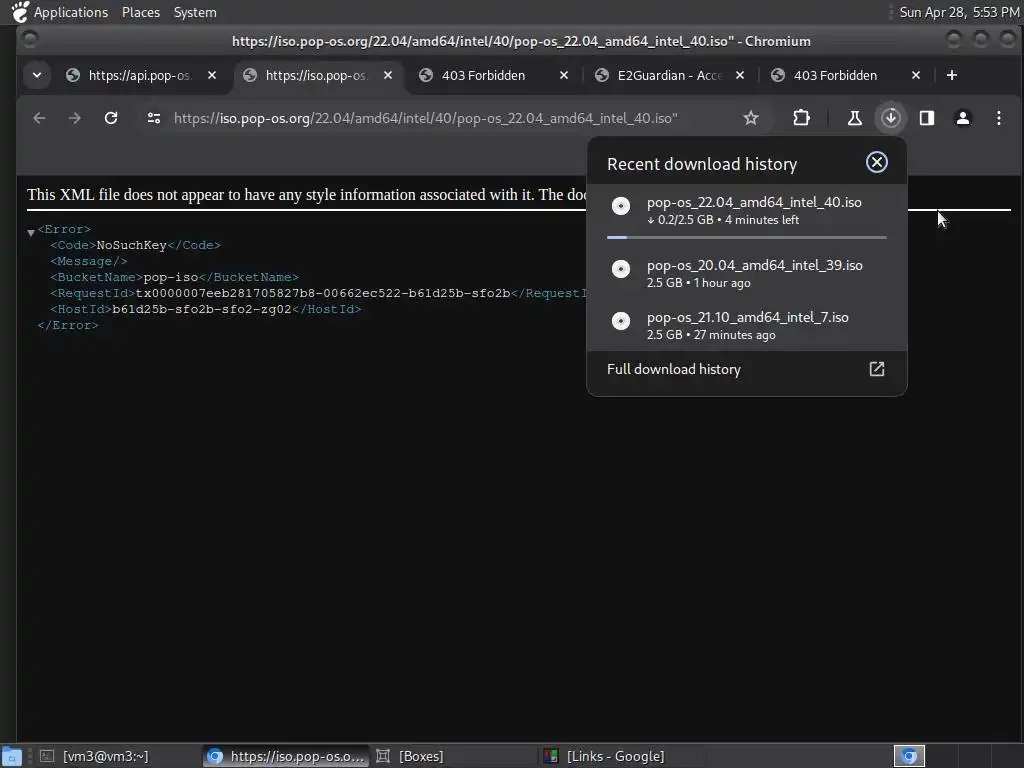
Task: Click the NoSuchKey code text
Action: 131,245
